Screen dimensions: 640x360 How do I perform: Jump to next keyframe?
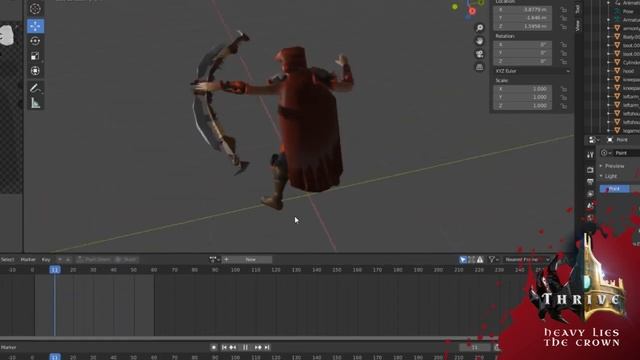coord(258,347)
